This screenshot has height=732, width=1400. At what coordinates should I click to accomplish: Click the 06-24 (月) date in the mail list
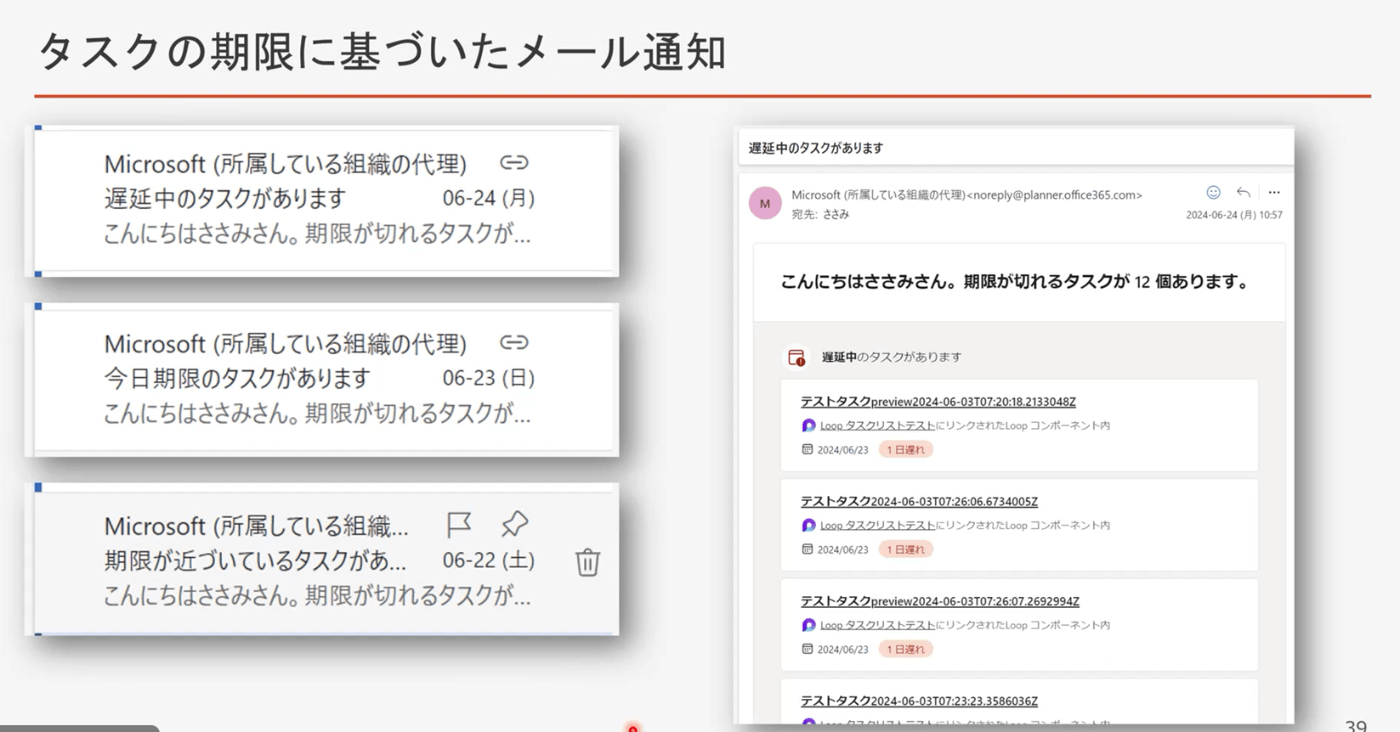coord(489,198)
